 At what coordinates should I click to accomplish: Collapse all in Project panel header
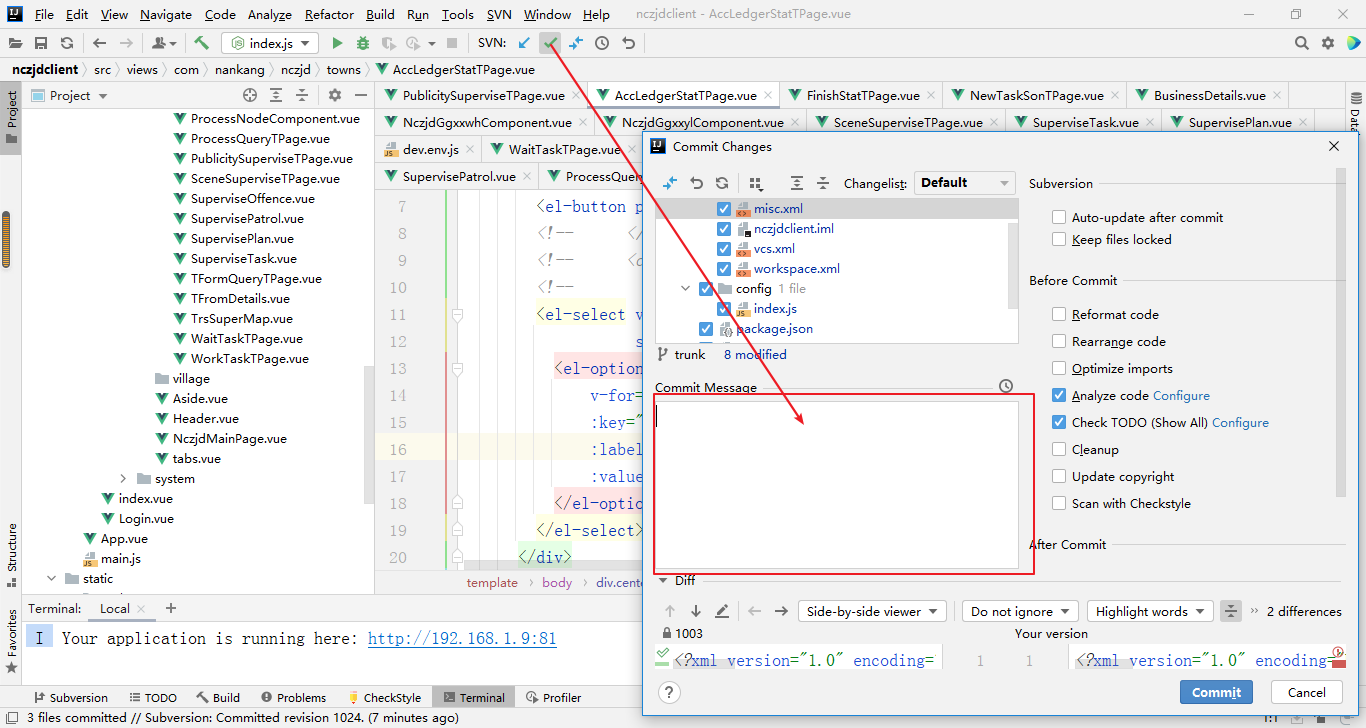(303, 95)
